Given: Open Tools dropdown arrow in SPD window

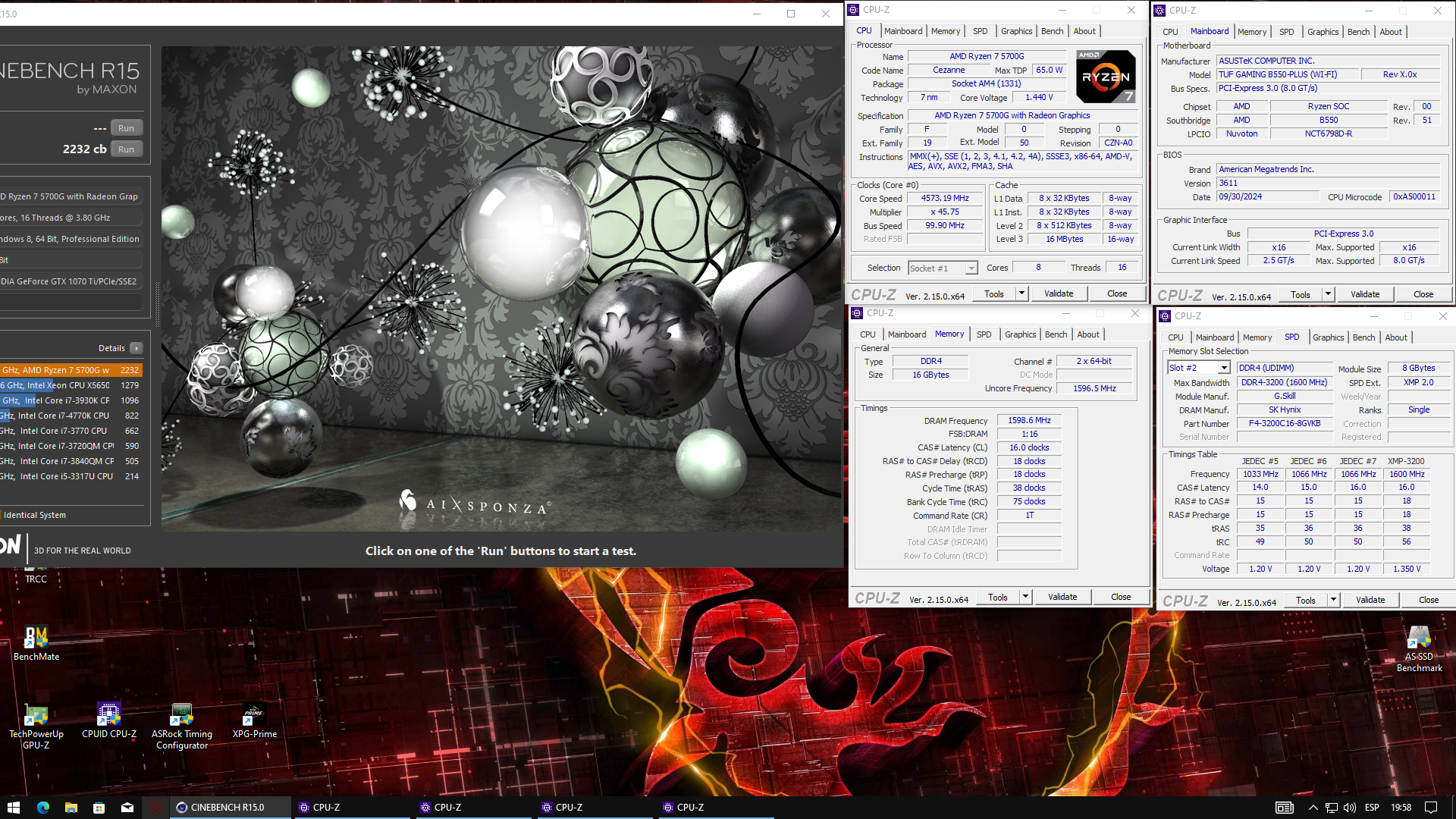Looking at the screenshot, I should click(x=1333, y=600).
